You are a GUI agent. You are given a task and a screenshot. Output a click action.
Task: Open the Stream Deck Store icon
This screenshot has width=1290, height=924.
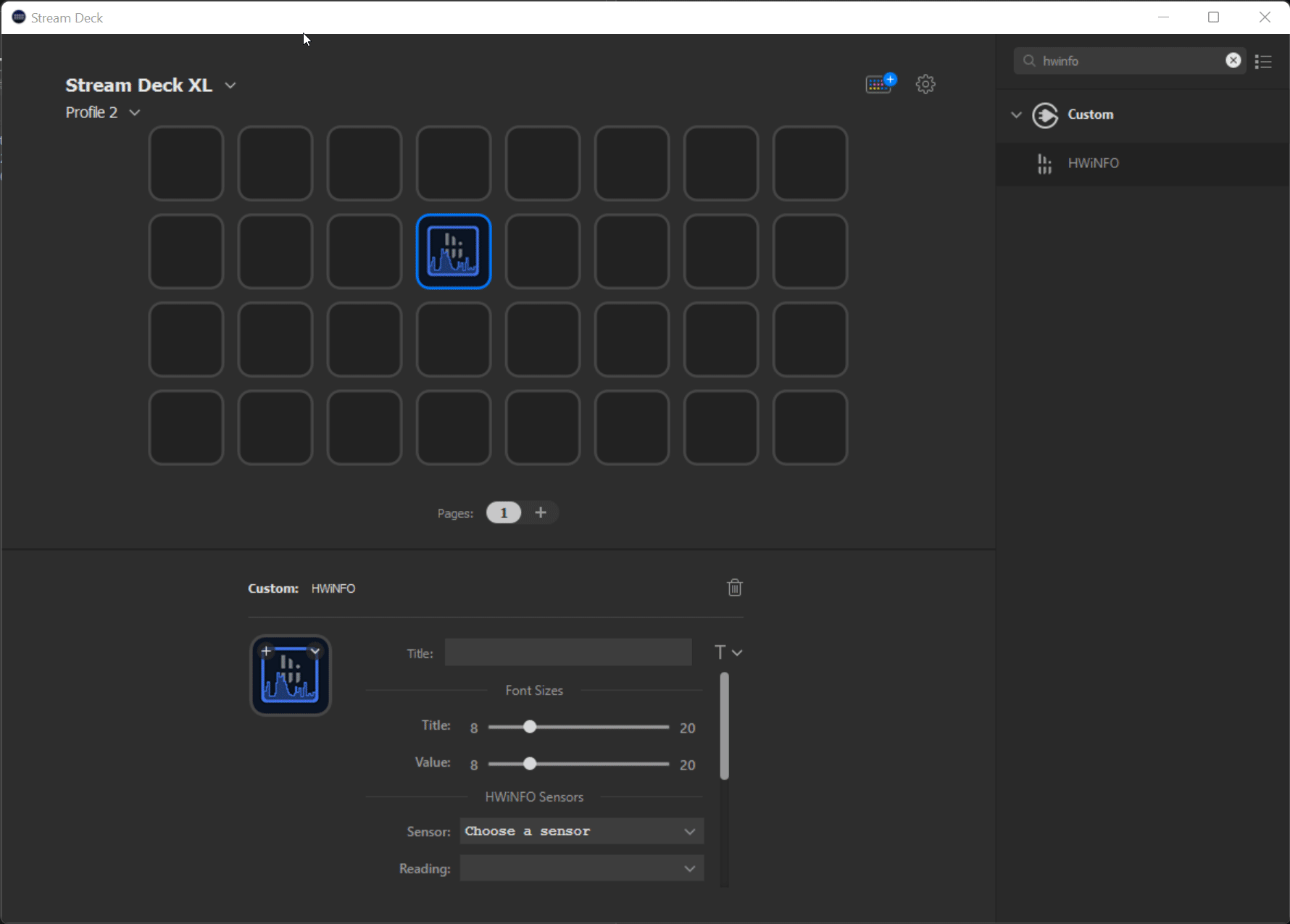pos(881,84)
